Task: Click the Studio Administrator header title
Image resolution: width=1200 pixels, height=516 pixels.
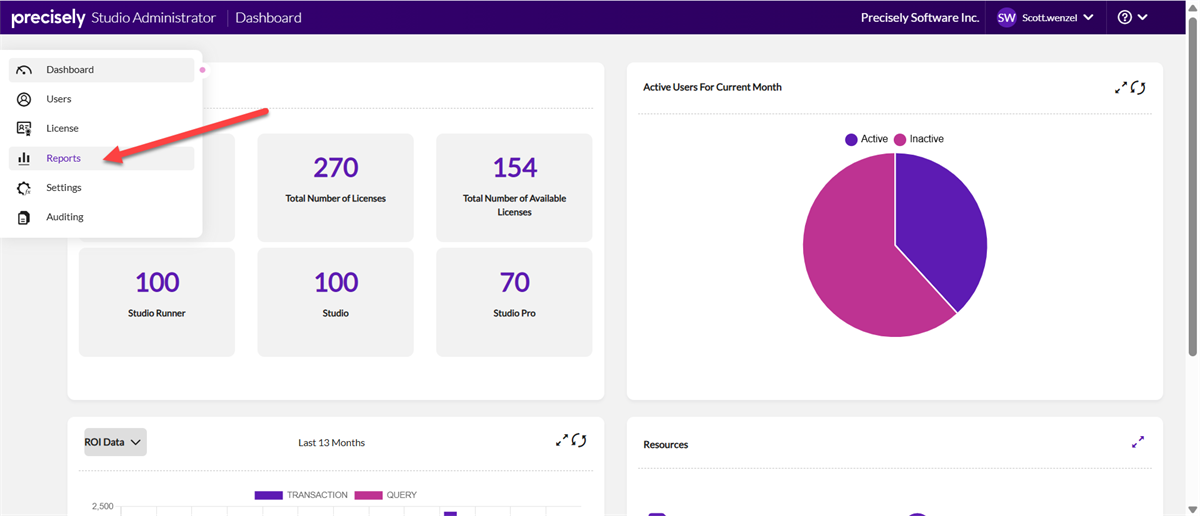Action: click(153, 18)
